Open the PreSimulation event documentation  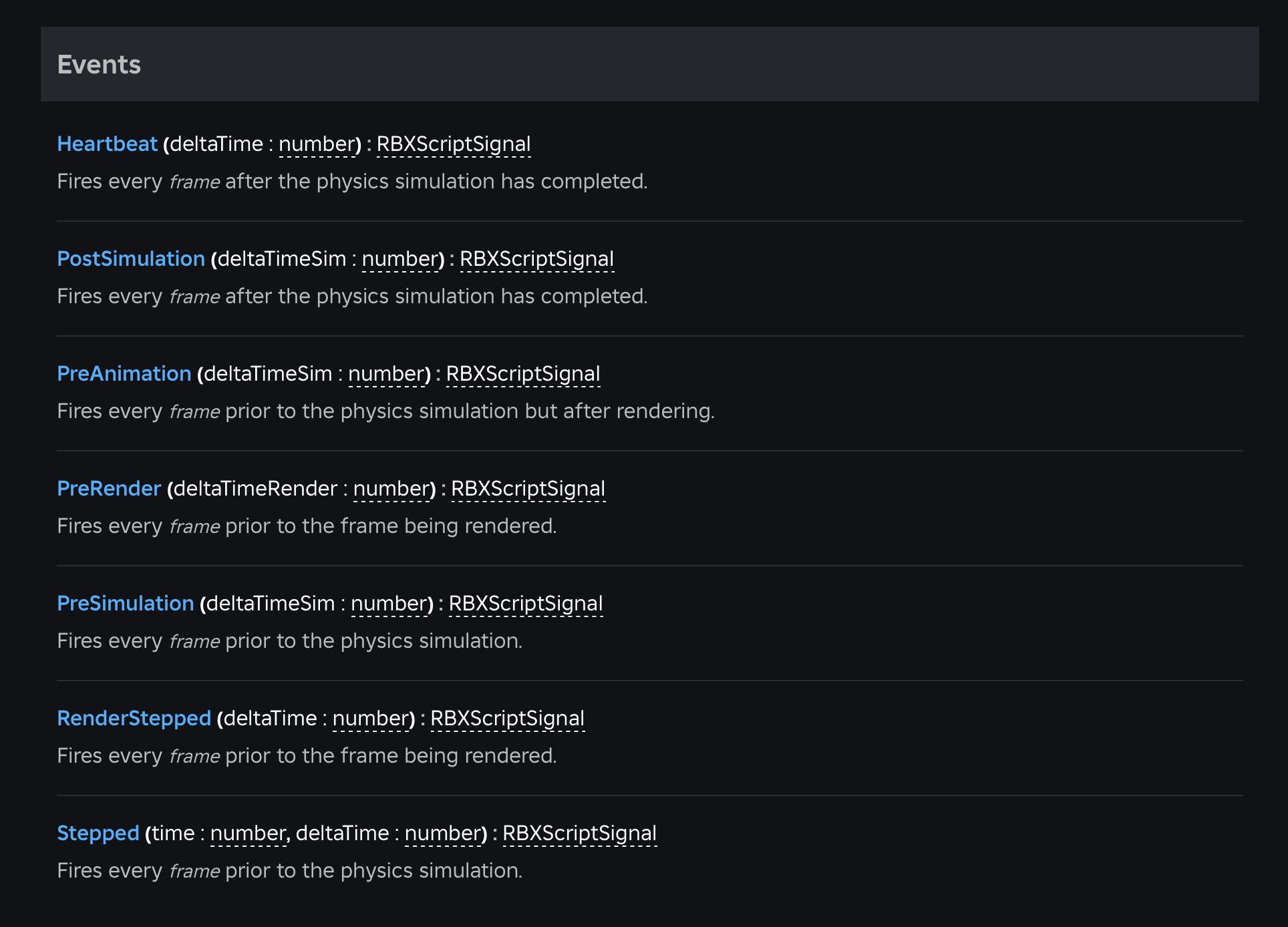tap(125, 604)
